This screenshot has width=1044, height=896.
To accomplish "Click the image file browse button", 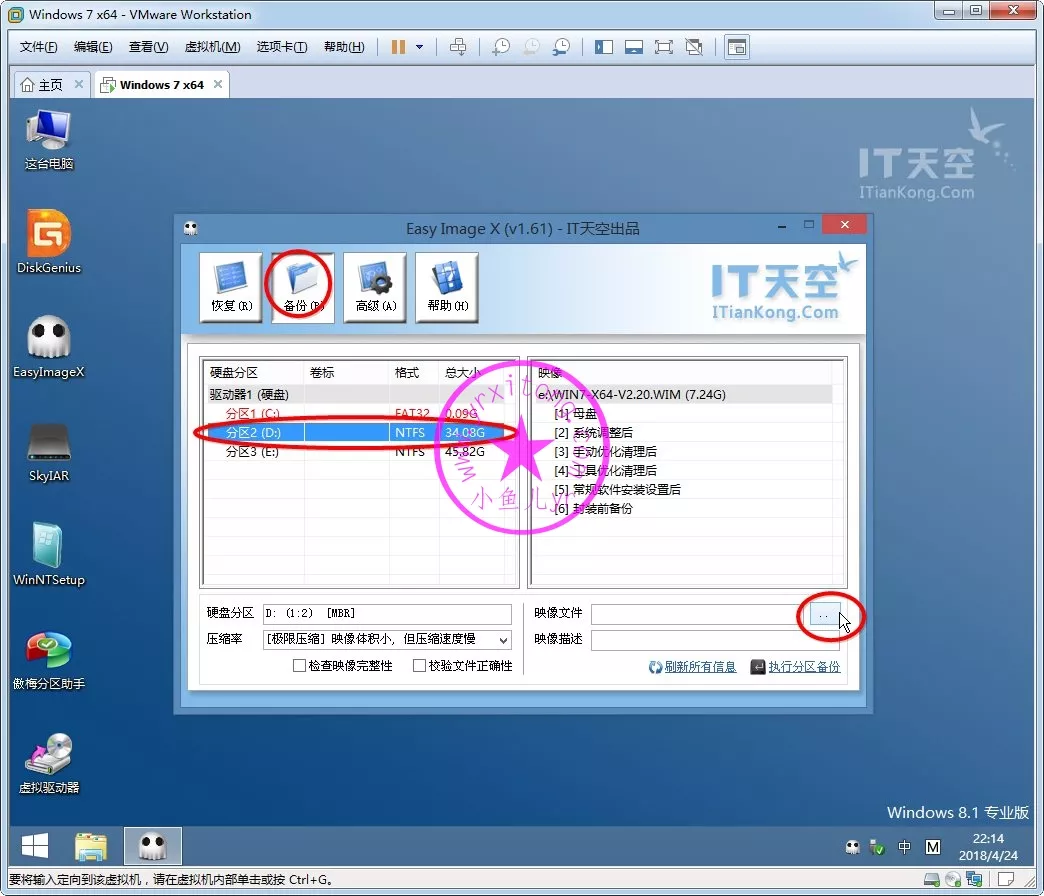I will [x=823, y=614].
